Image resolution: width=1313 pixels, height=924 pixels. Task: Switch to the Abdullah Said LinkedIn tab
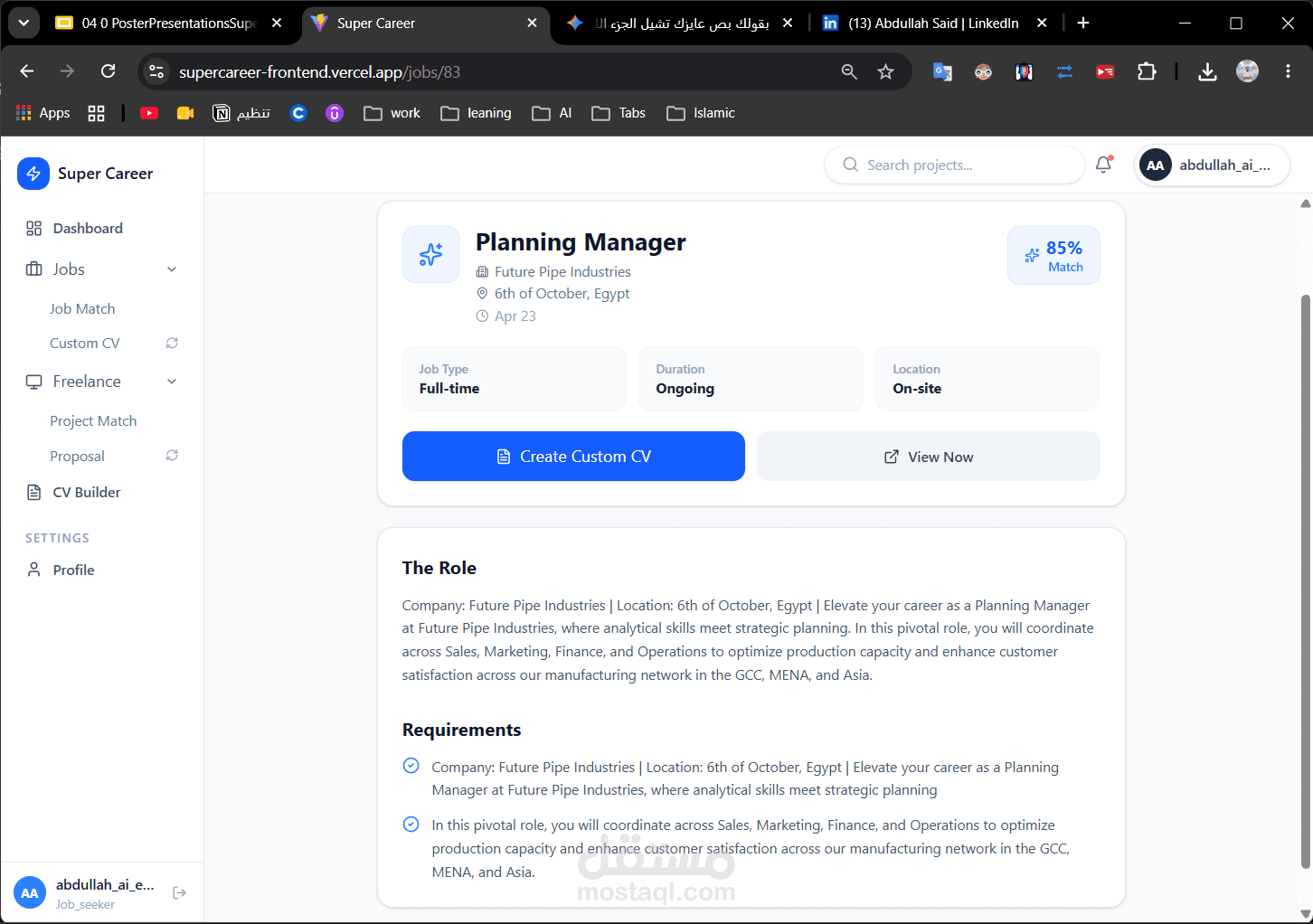point(933,24)
